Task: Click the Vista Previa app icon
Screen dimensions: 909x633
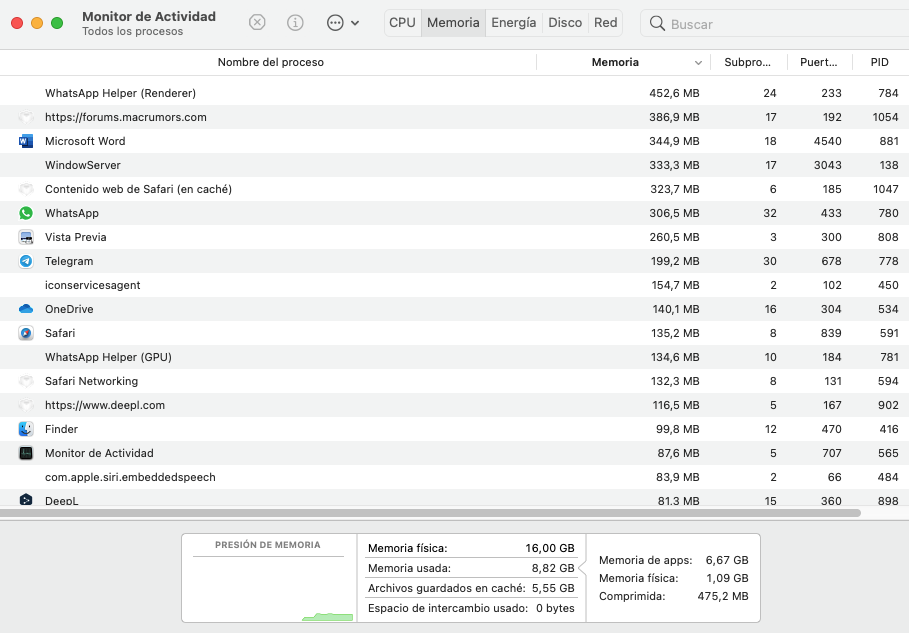Action: (x=26, y=237)
